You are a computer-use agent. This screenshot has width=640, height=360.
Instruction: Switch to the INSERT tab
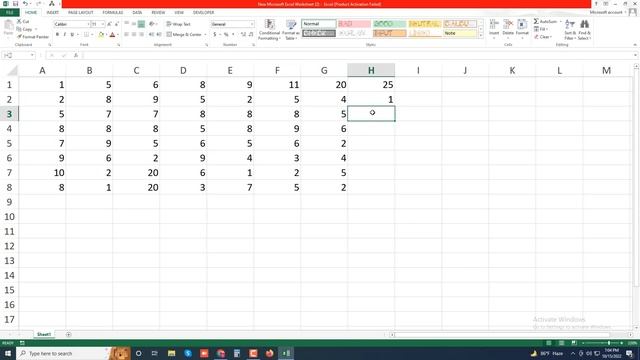point(53,13)
